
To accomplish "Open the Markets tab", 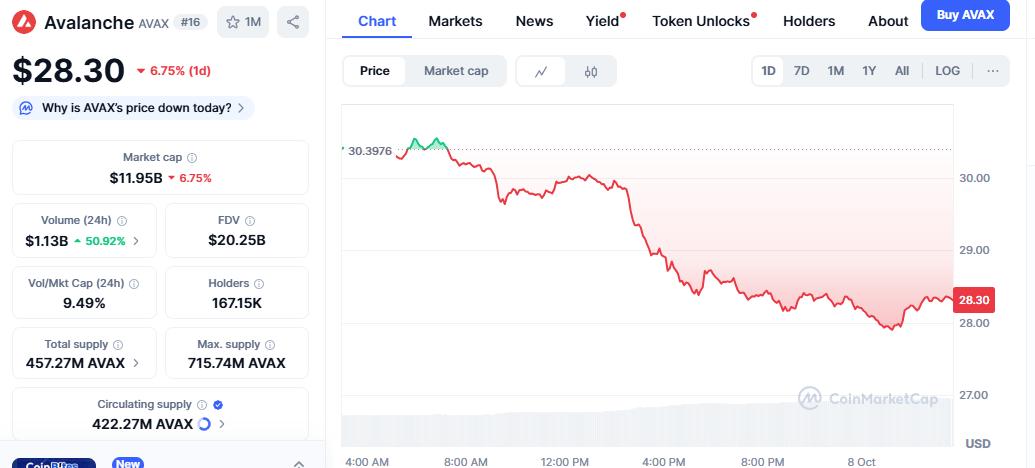I will (455, 21).
